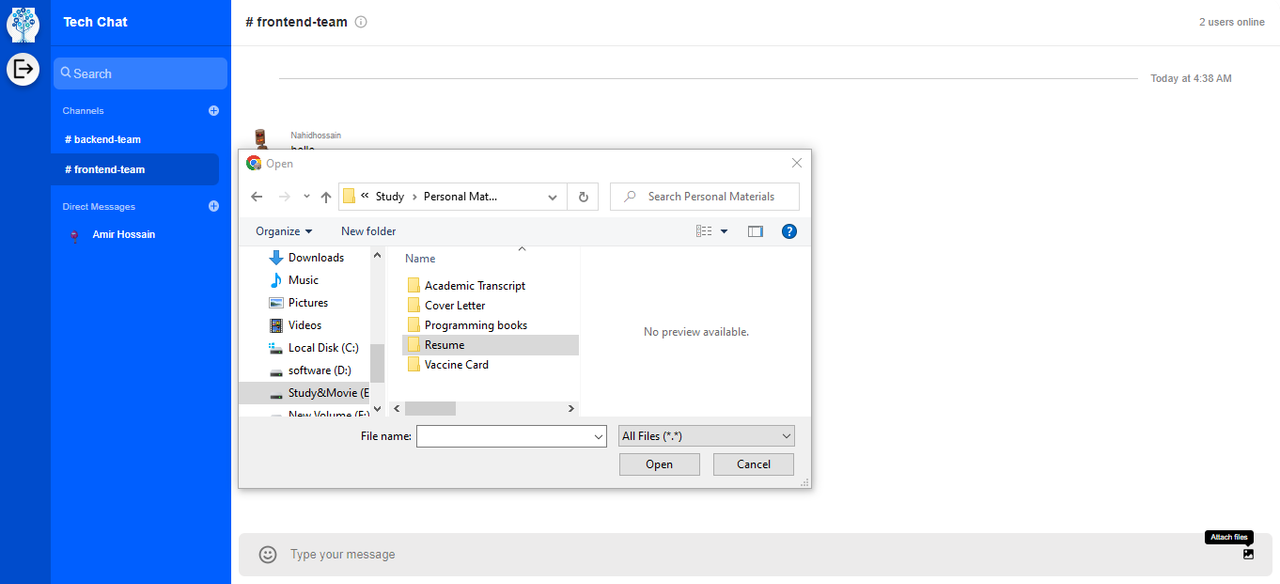Cancel the Open dialog
Viewport: 1280px width, 584px height.
coord(754,464)
